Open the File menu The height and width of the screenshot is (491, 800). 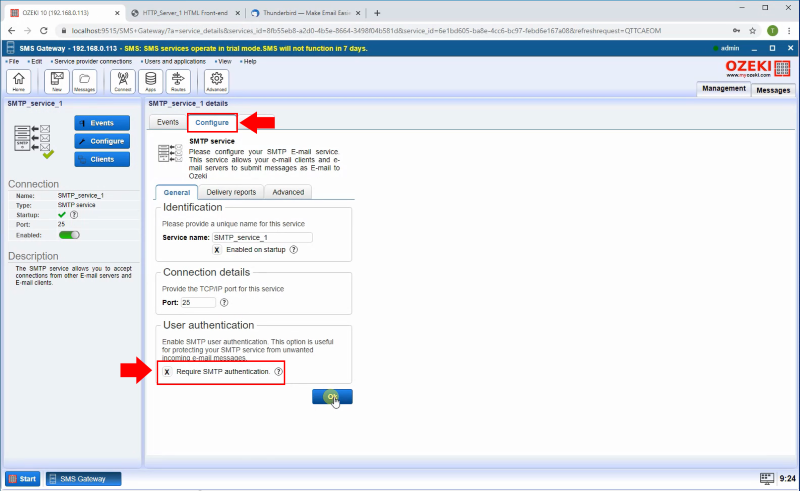tap(13, 61)
